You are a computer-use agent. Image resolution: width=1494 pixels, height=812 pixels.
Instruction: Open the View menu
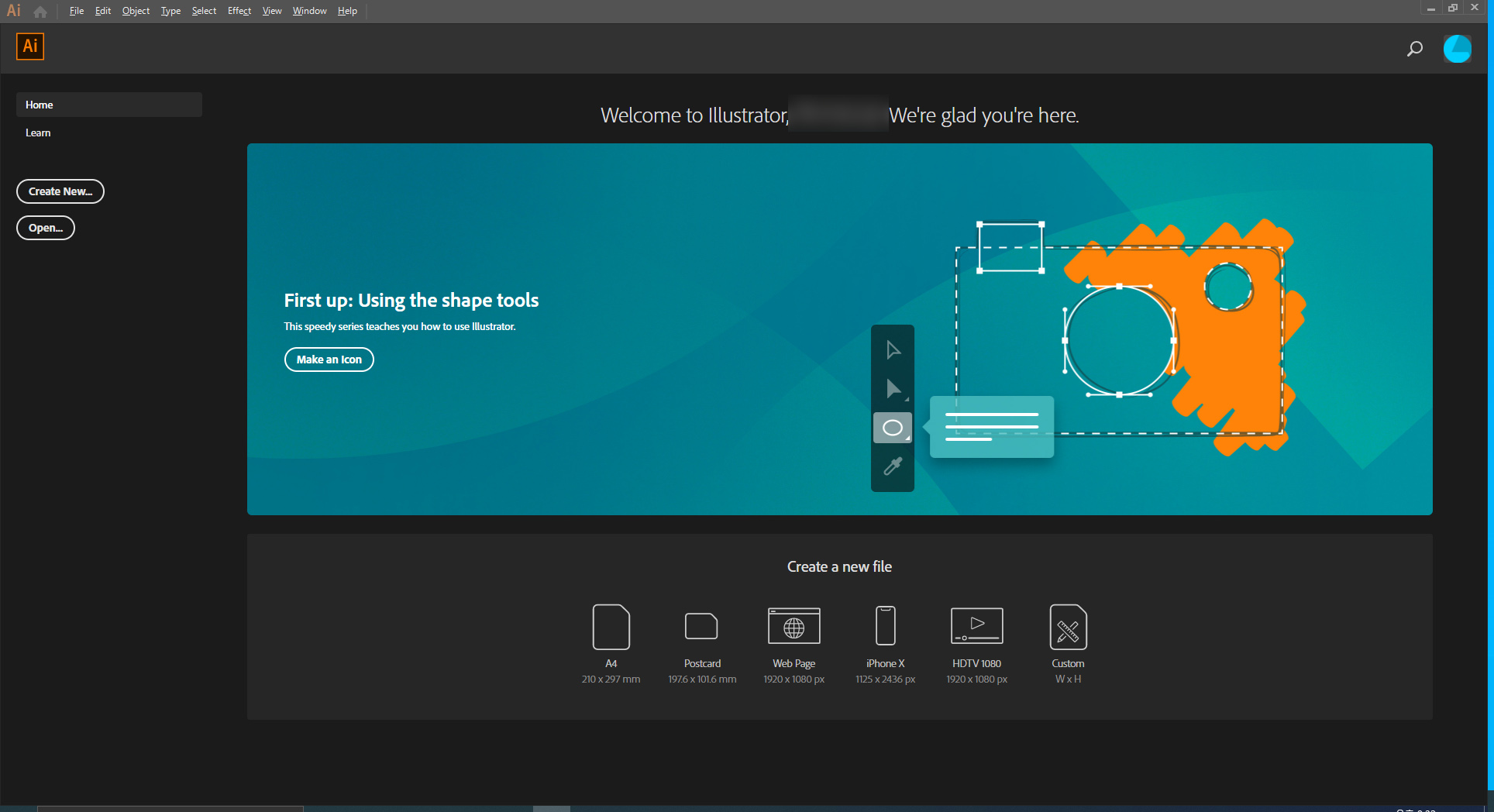[272, 11]
